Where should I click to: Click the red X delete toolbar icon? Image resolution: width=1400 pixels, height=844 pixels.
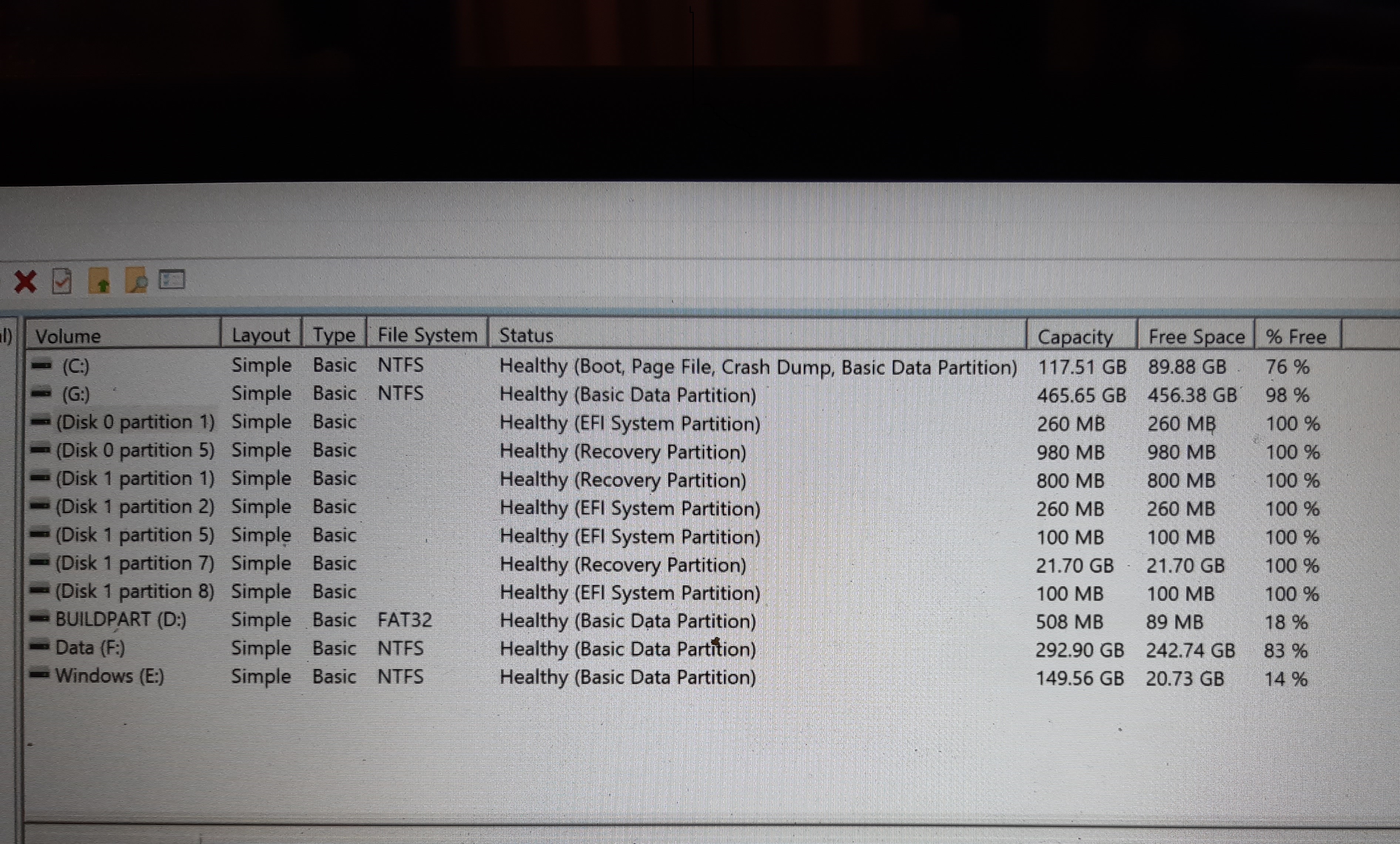click(25, 281)
